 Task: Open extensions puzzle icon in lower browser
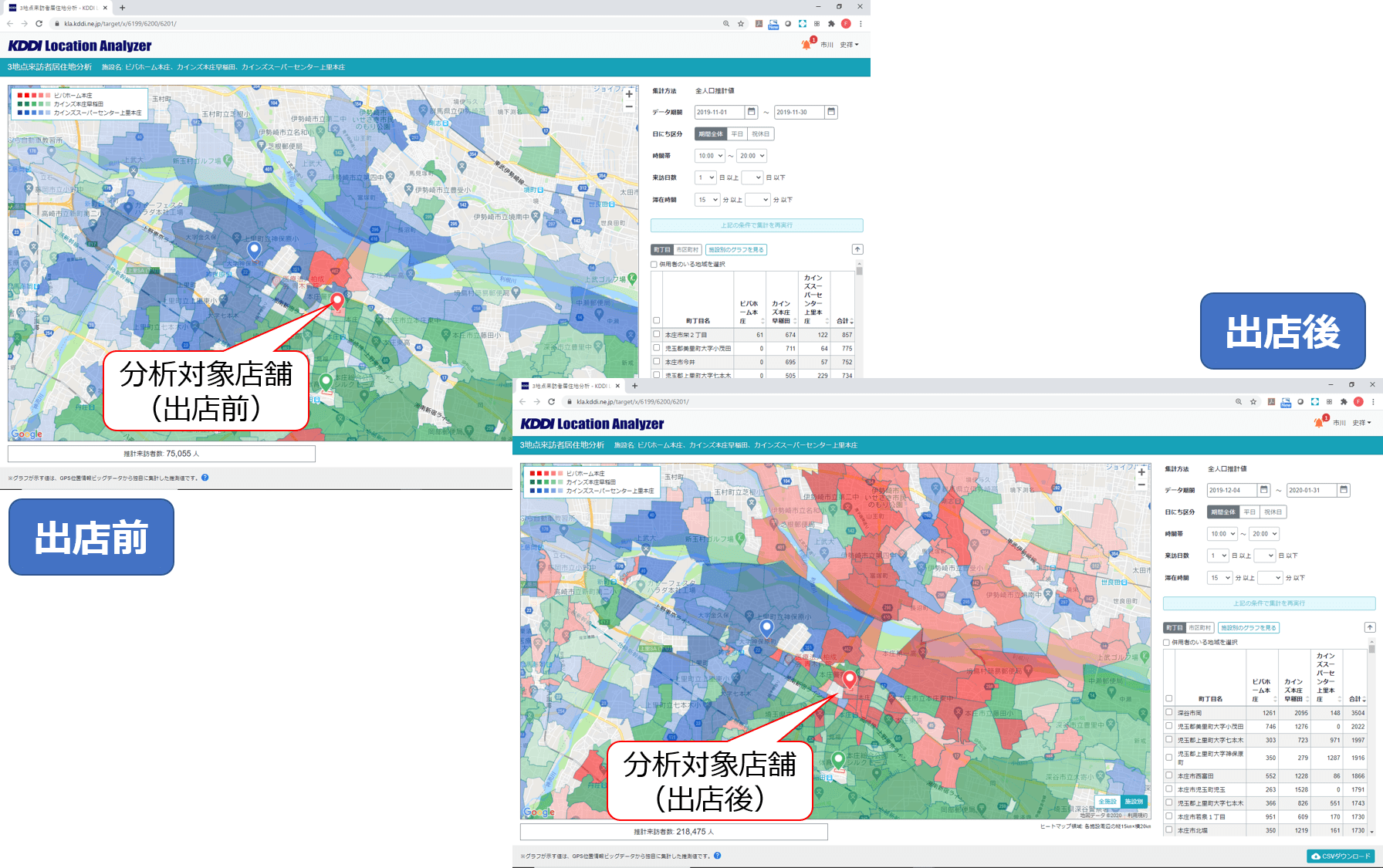coord(1344,402)
